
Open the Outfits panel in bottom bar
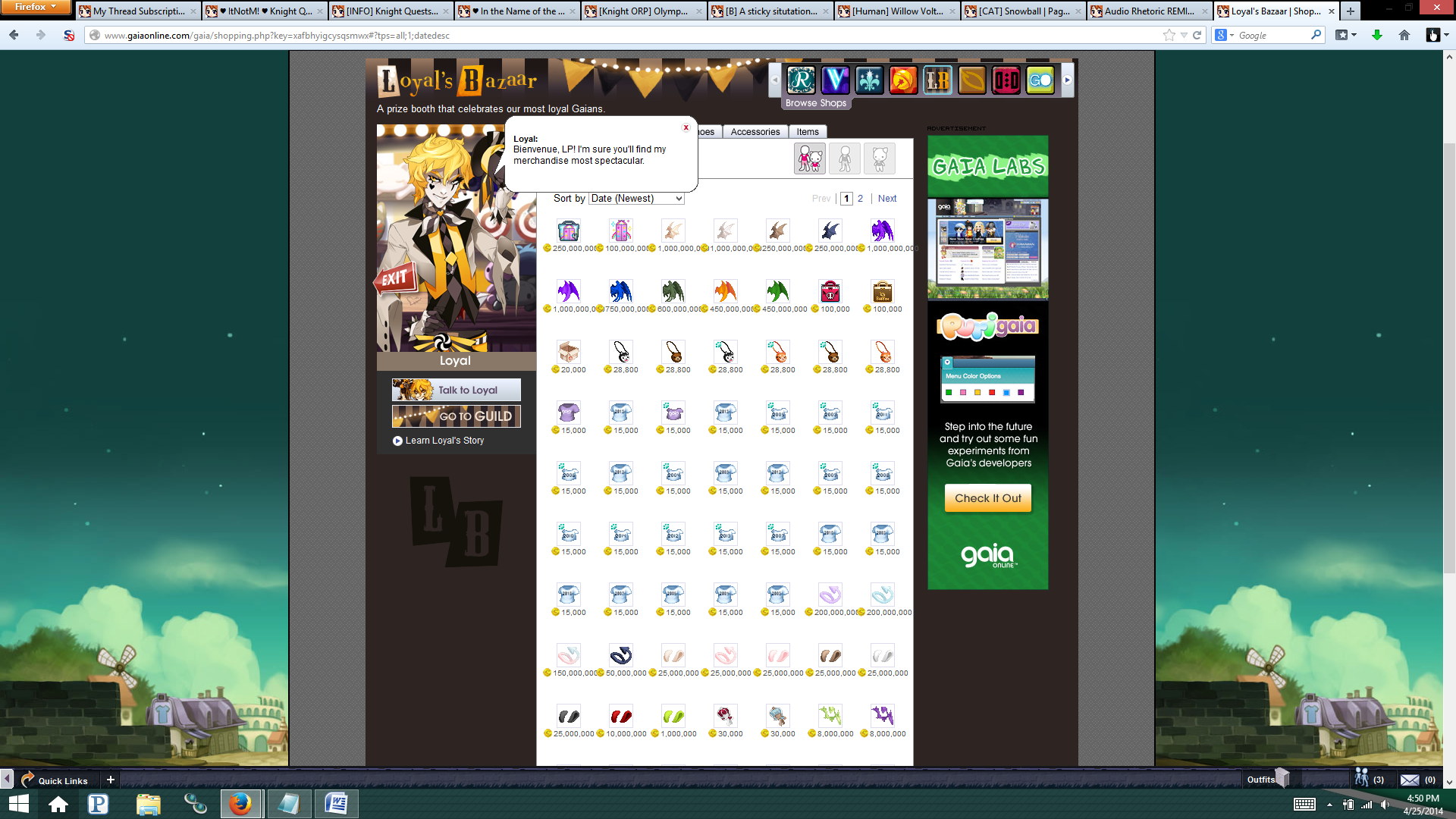[1268, 779]
